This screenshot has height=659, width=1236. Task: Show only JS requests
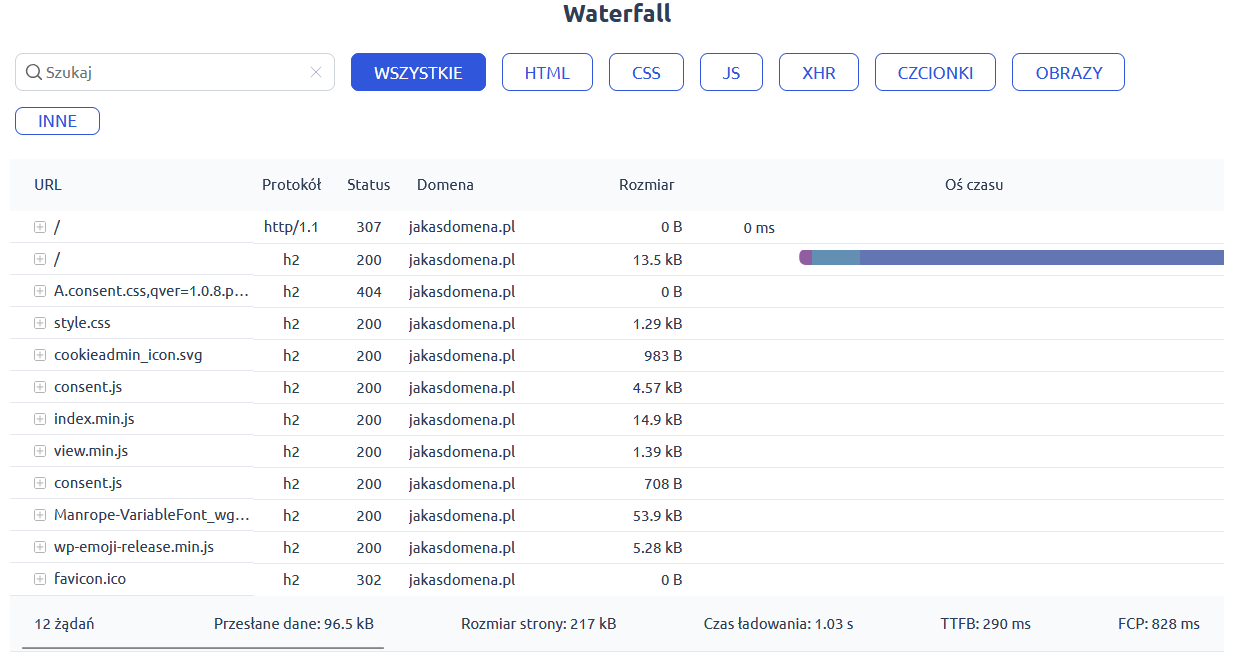click(x=731, y=73)
